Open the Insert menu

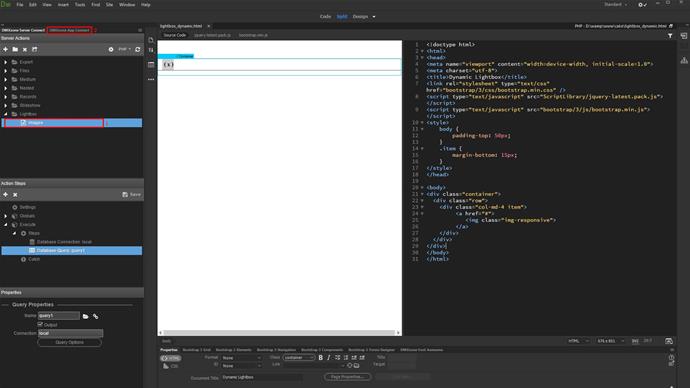[x=63, y=4]
